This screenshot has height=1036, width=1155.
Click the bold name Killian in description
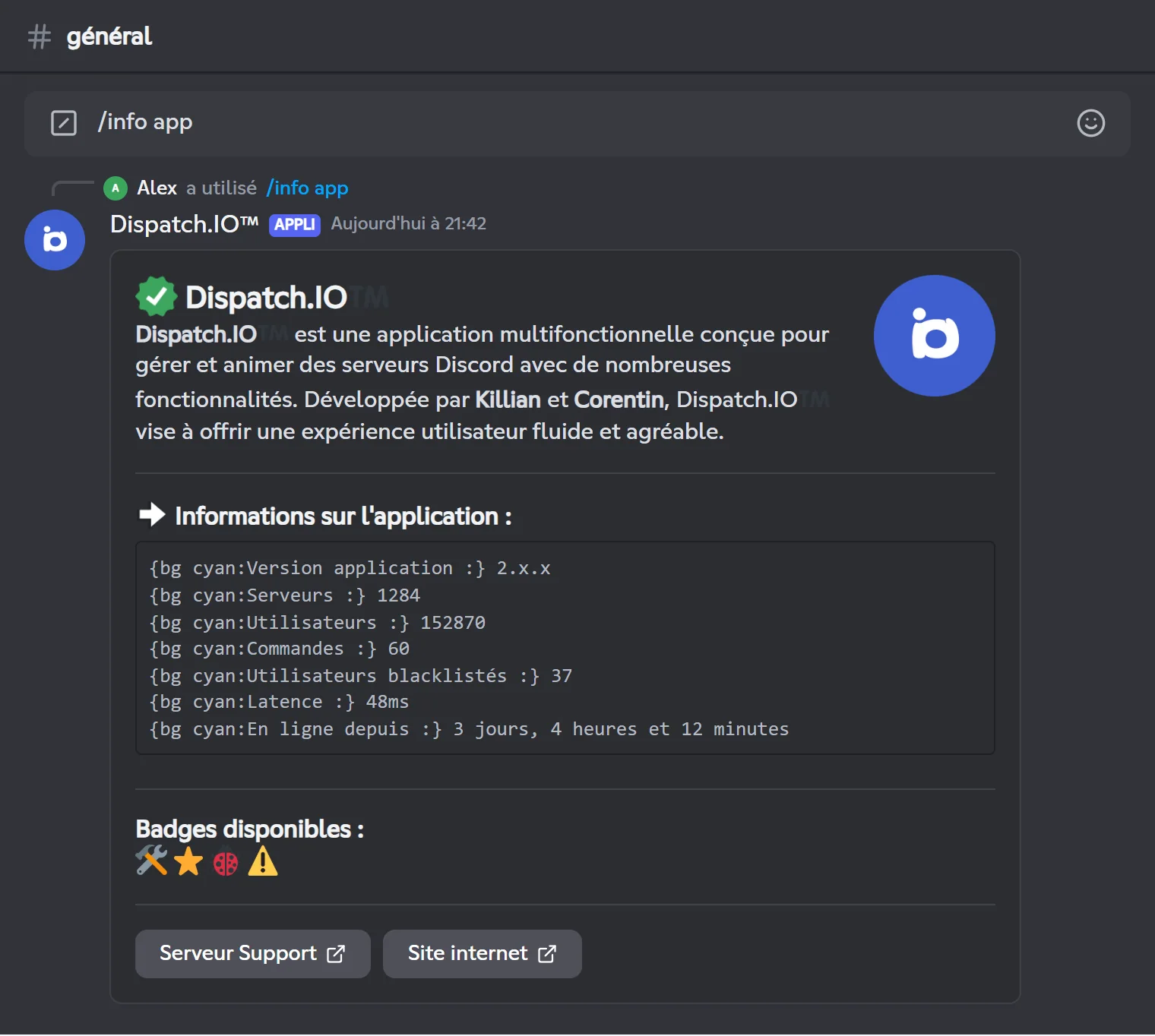[x=508, y=400]
